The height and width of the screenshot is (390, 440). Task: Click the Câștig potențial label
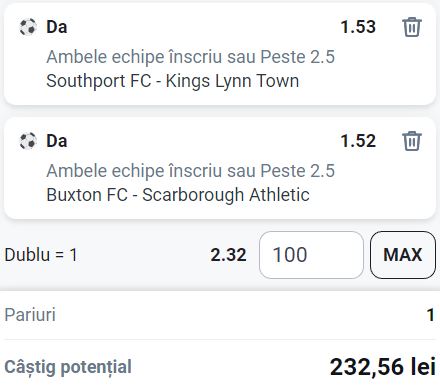[x=68, y=367]
